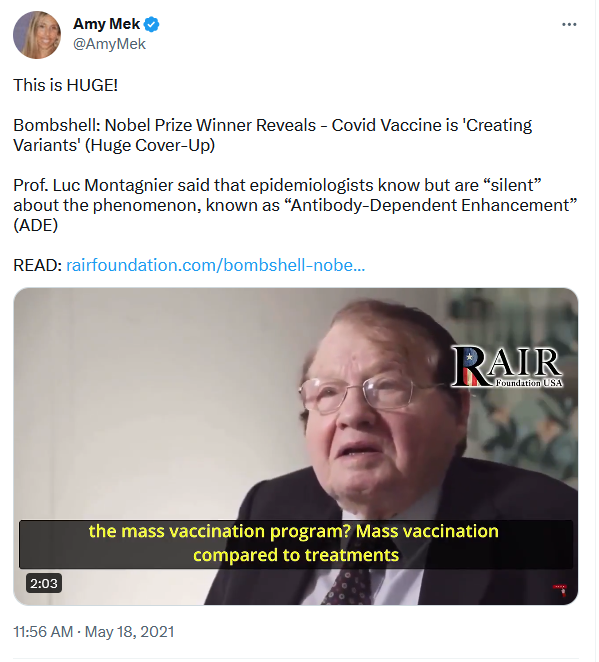Click the blue verified checkmark badge
599x662 pixels.
(152, 24)
